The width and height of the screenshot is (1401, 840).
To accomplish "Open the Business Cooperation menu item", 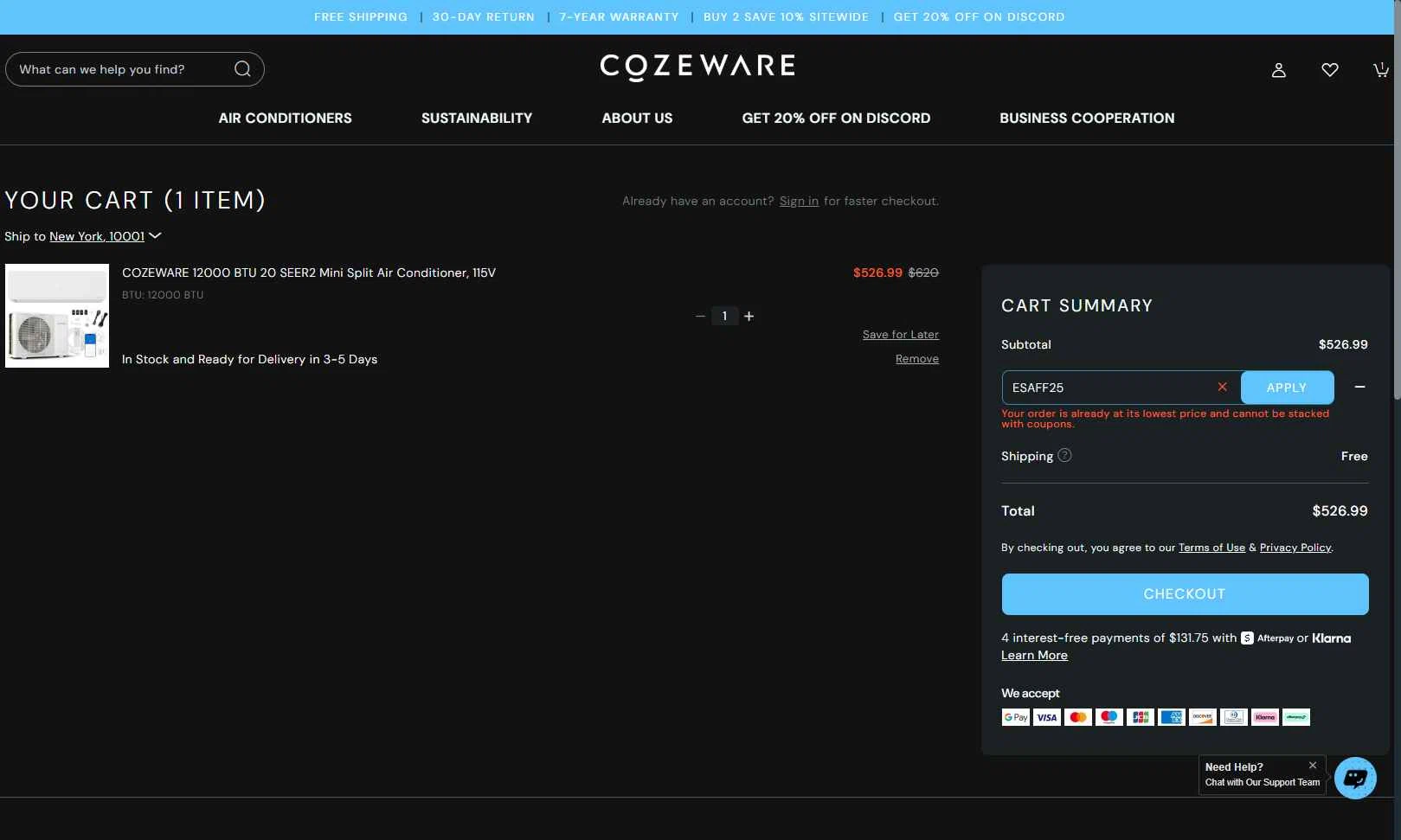I will [x=1087, y=119].
